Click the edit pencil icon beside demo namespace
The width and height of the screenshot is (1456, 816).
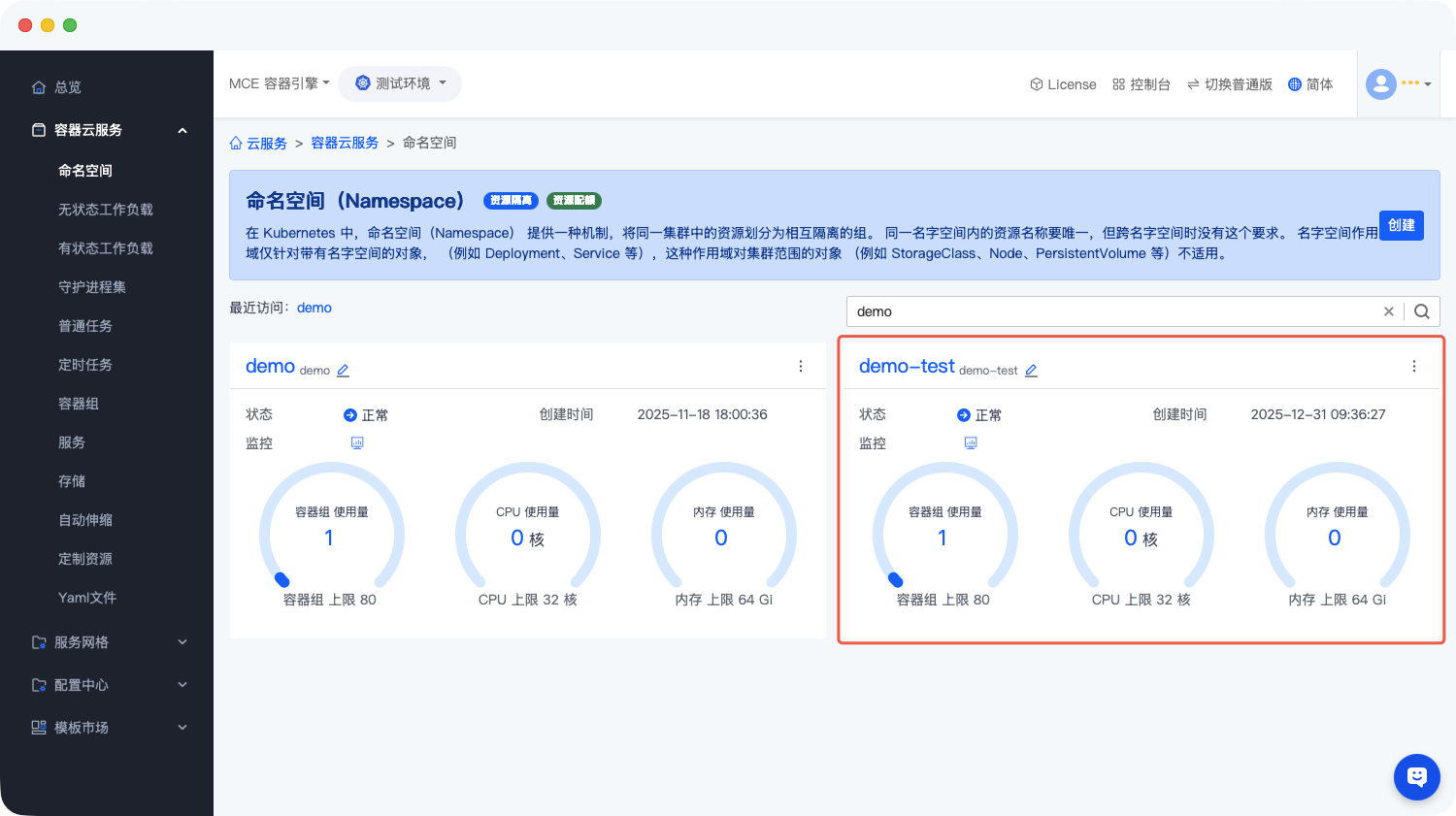pos(343,371)
